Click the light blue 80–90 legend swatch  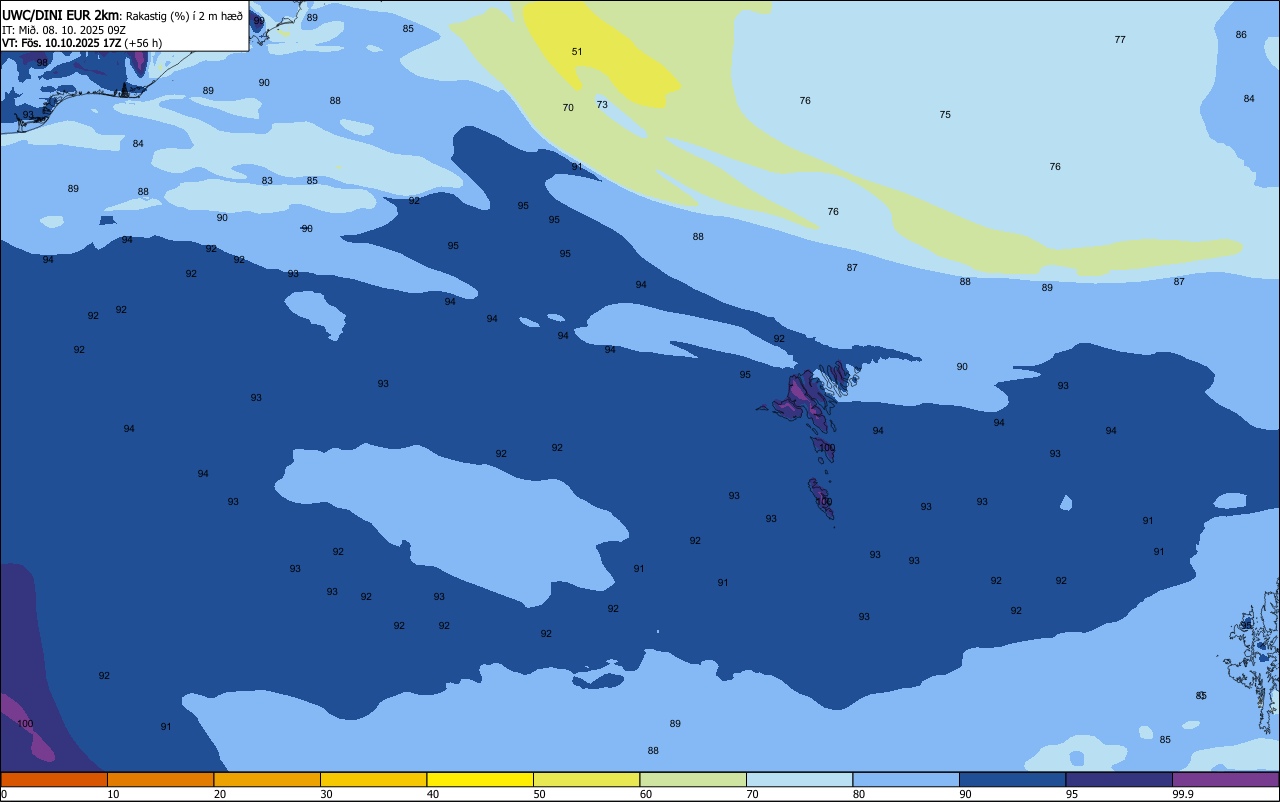[906, 779]
